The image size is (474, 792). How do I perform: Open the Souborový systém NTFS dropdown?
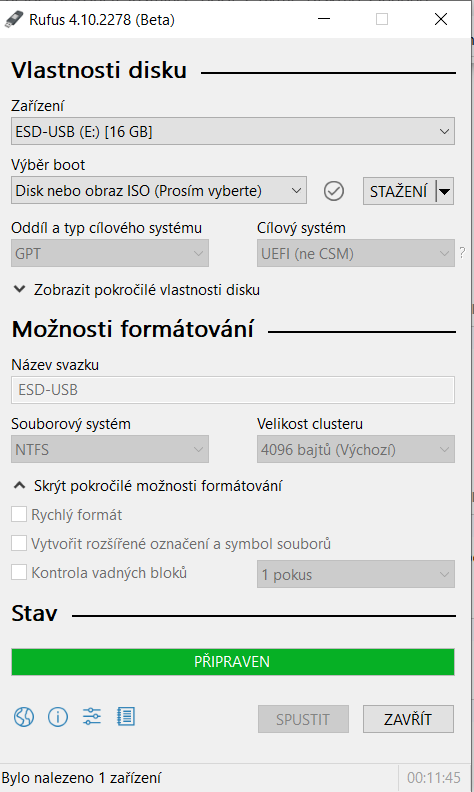110,450
